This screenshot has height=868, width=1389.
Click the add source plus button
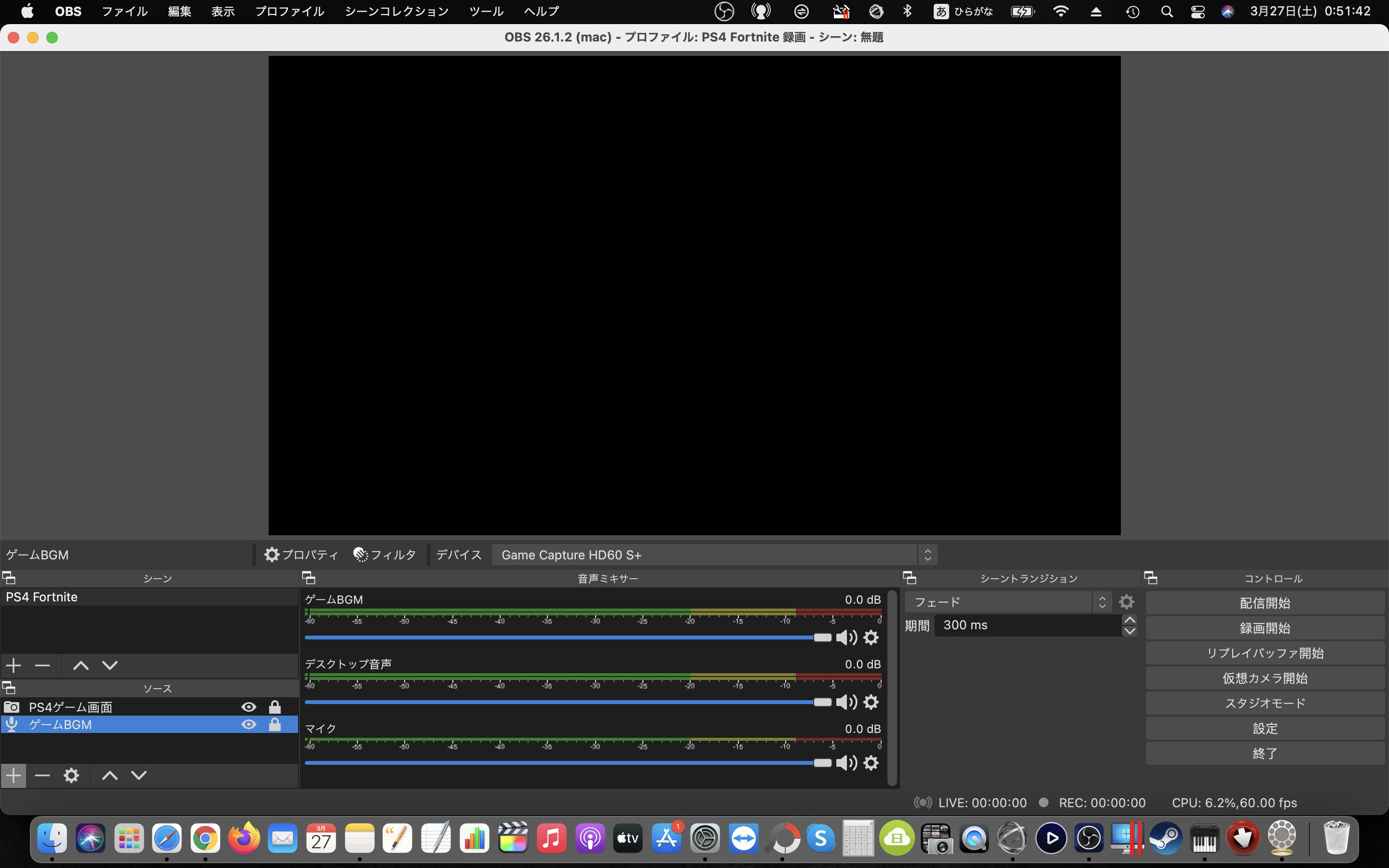tap(13, 775)
